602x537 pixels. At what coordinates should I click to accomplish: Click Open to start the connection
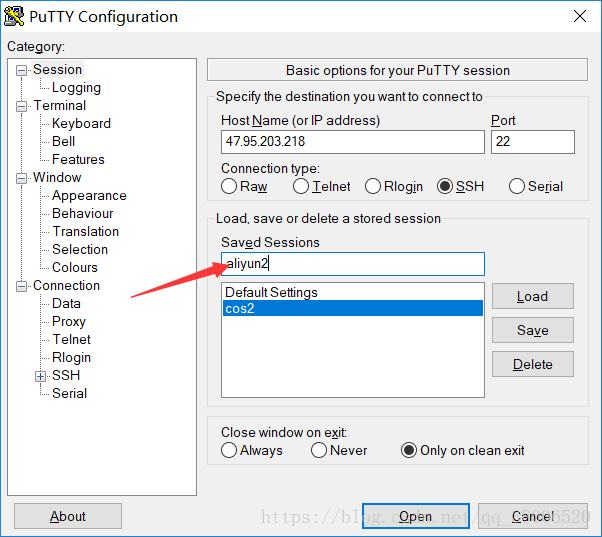click(416, 516)
